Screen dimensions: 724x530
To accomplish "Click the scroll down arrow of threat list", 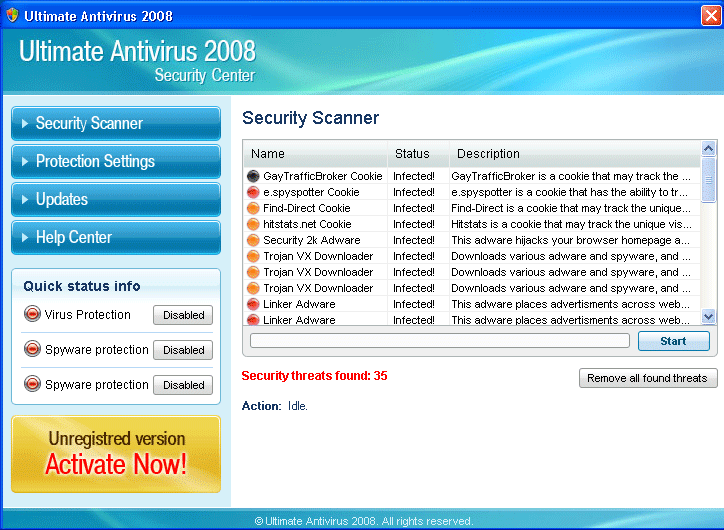I will pyautogui.click(x=708, y=316).
